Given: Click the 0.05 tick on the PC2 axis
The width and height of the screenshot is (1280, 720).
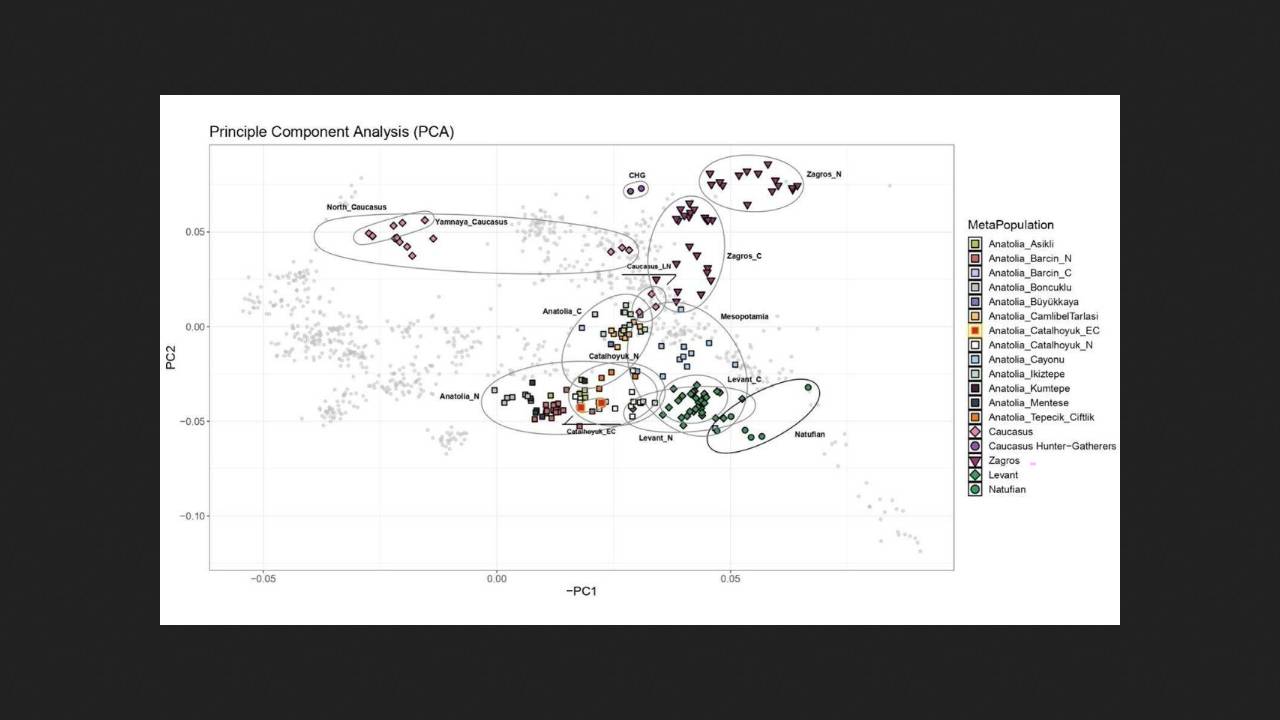Looking at the screenshot, I should tap(197, 231).
